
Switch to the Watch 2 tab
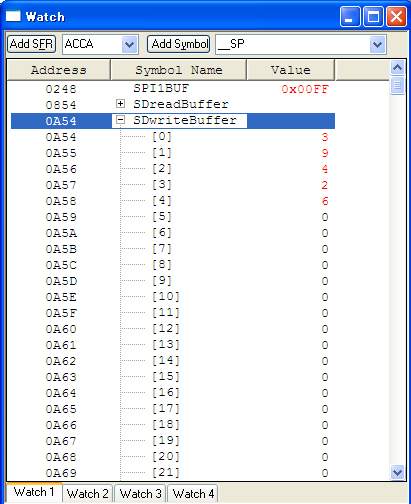[87, 493]
